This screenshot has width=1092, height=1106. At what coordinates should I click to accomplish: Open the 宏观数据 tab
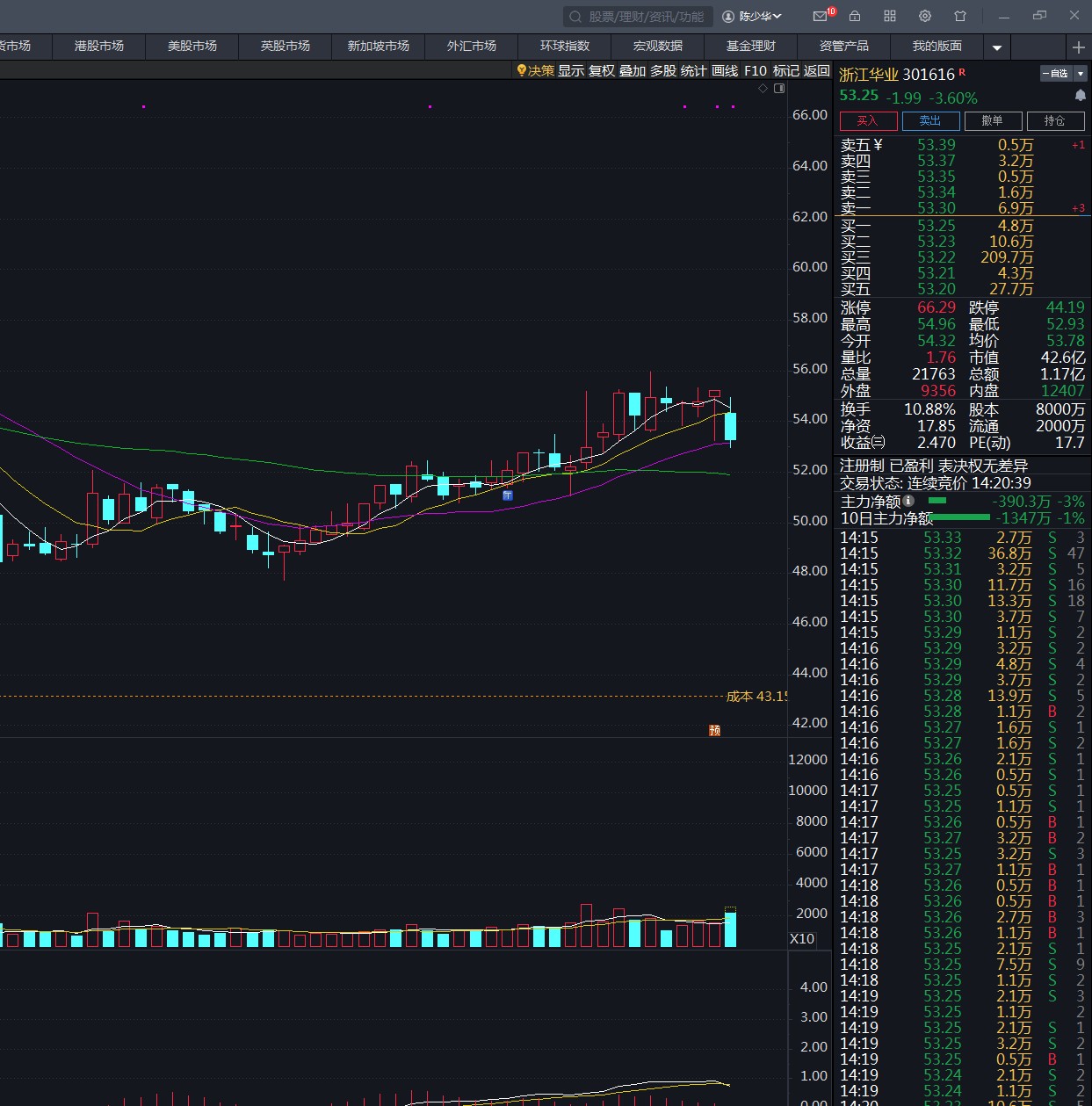pyautogui.click(x=658, y=46)
